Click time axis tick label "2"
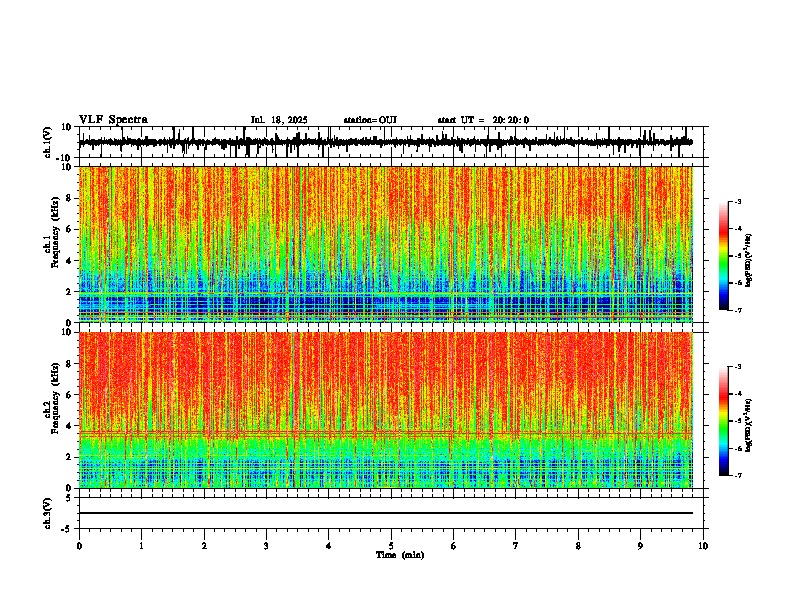The width and height of the screenshot is (792, 612). point(204,546)
